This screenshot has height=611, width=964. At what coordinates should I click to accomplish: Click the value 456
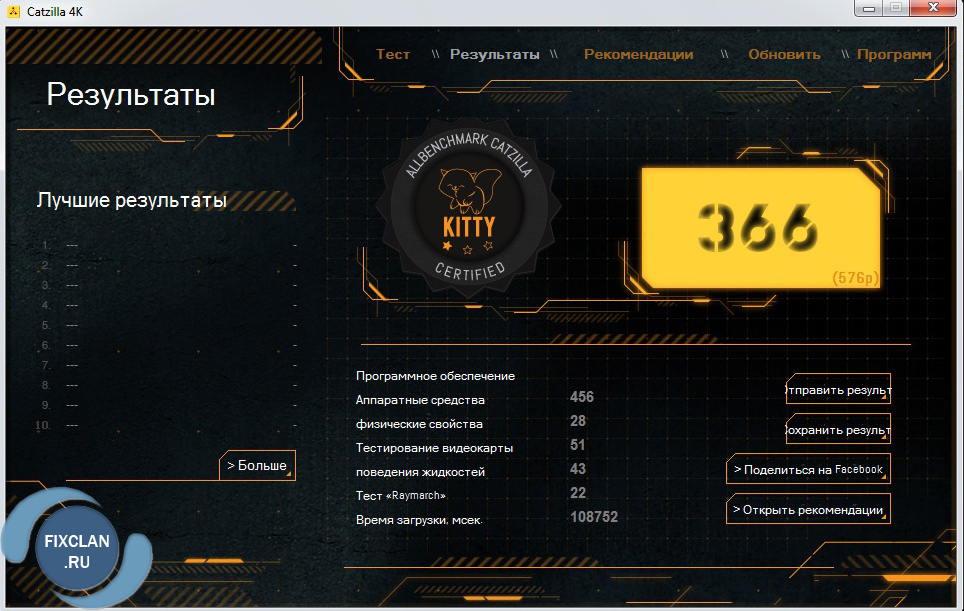(582, 397)
